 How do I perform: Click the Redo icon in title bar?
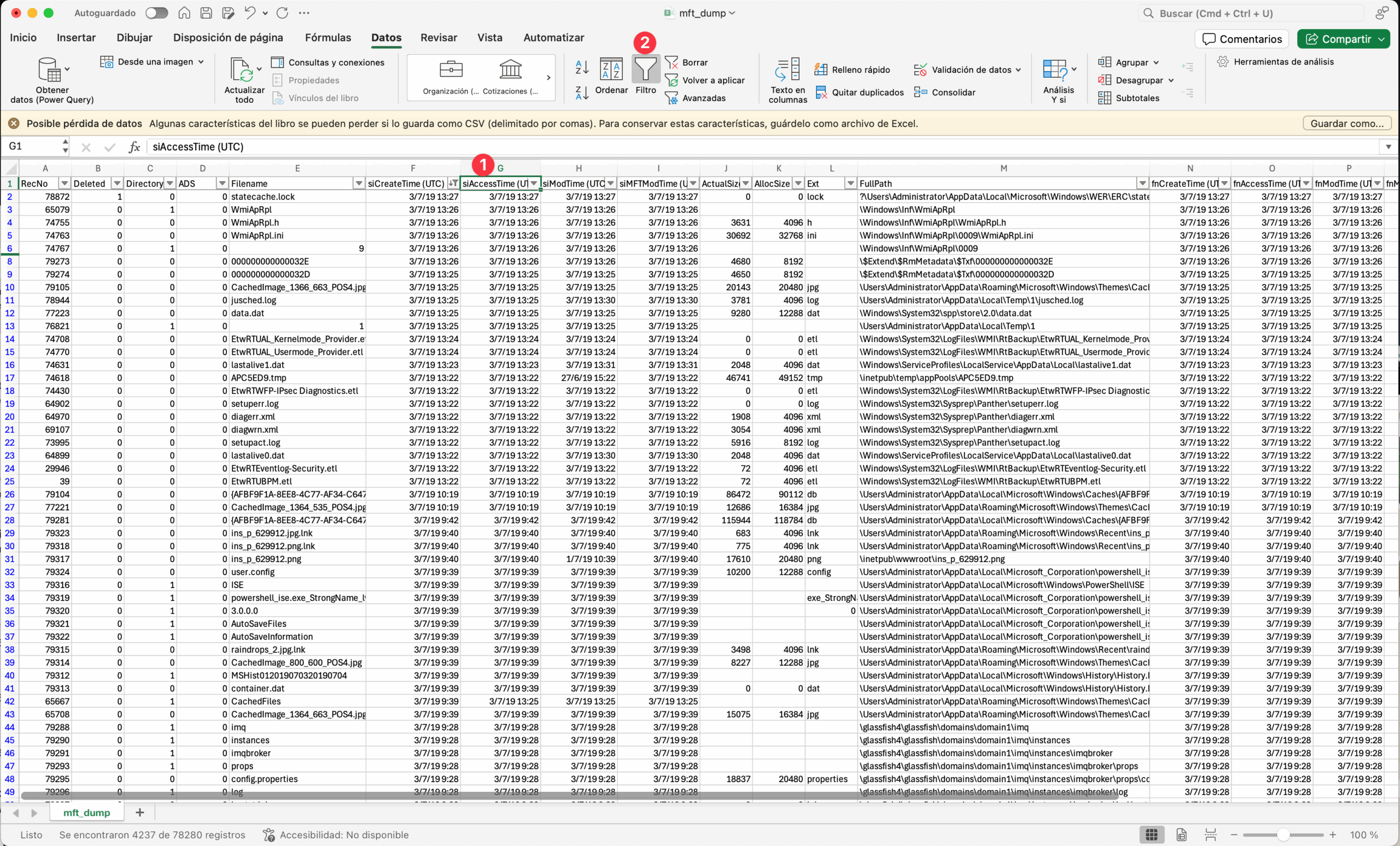point(282,13)
